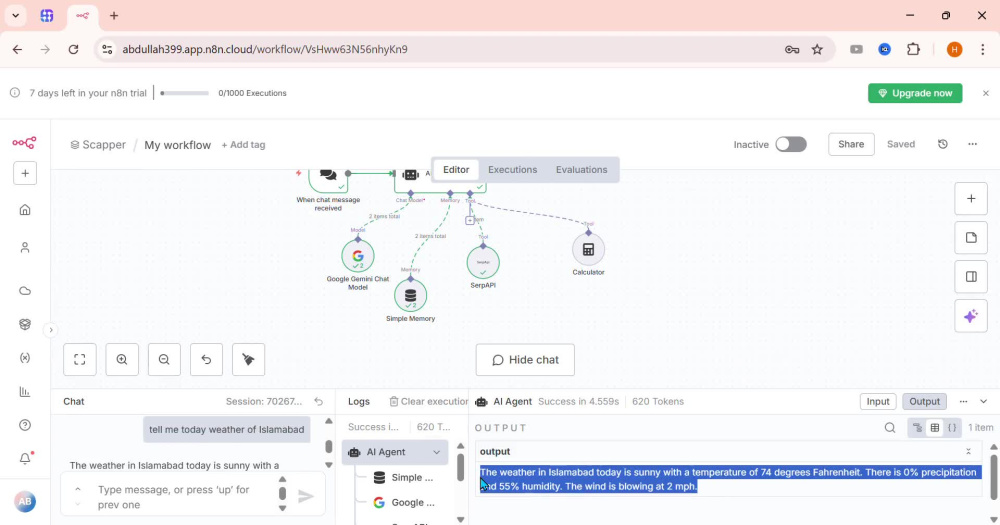This screenshot has width=1000, height=525.
Task: Expand the left sidebar with the chevron
Action: point(51,330)
